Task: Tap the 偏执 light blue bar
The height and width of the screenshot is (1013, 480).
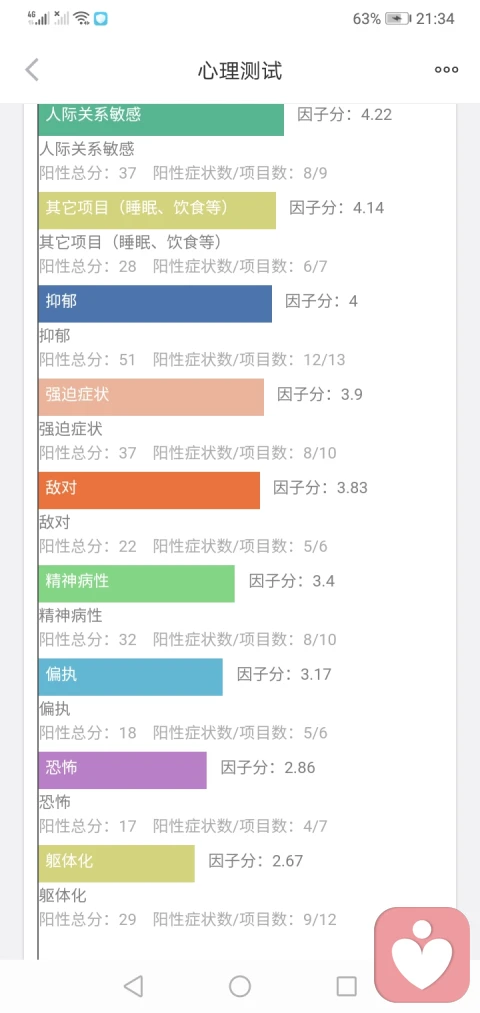Action: click(130, 677)
